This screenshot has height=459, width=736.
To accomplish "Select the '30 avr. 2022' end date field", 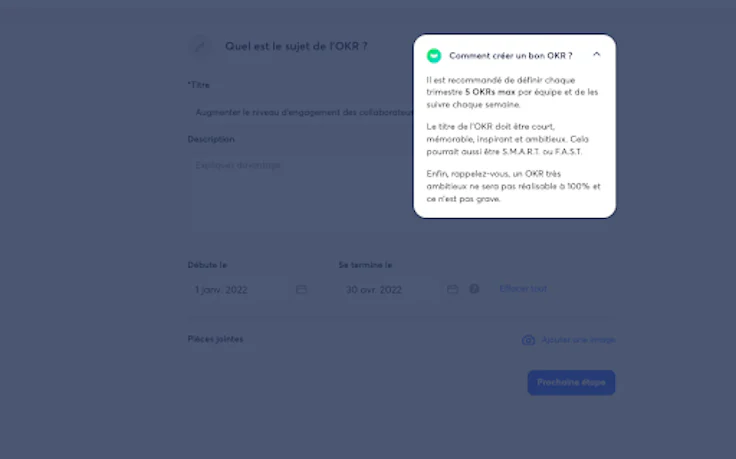I will 400,290.
